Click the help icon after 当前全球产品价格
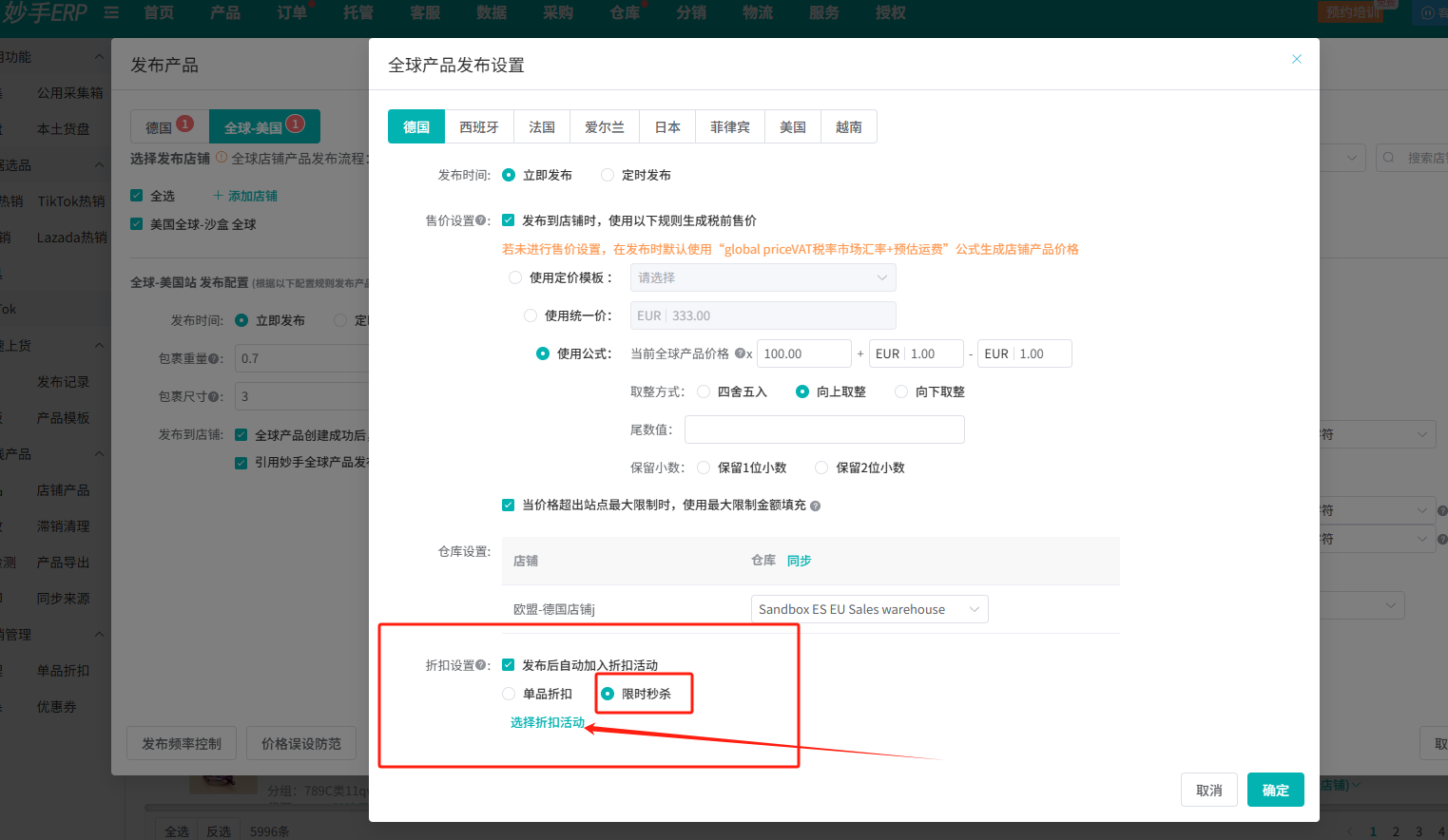 click(x=739, y=353)
